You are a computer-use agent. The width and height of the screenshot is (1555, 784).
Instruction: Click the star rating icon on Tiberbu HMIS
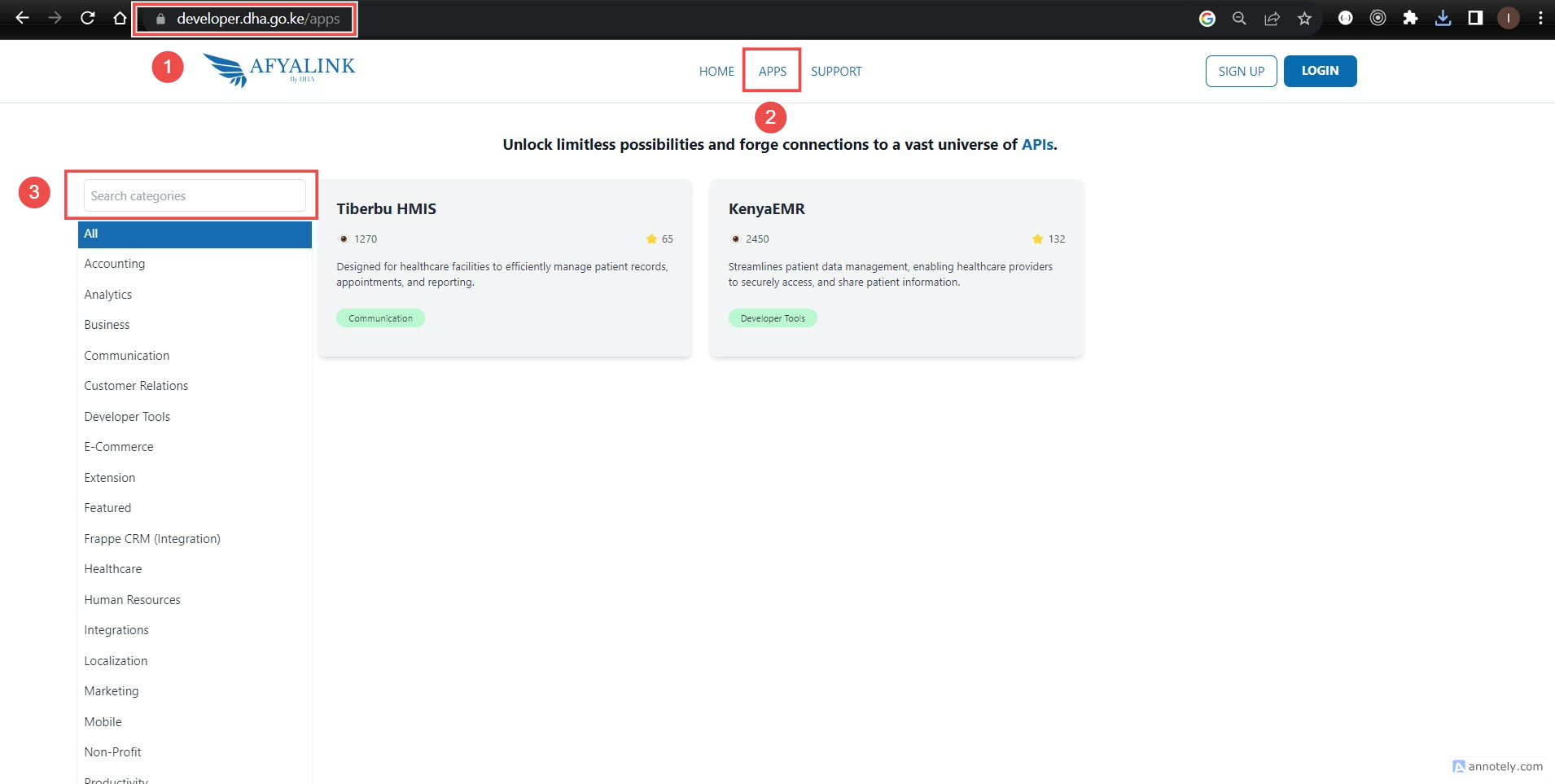[651, 239]
